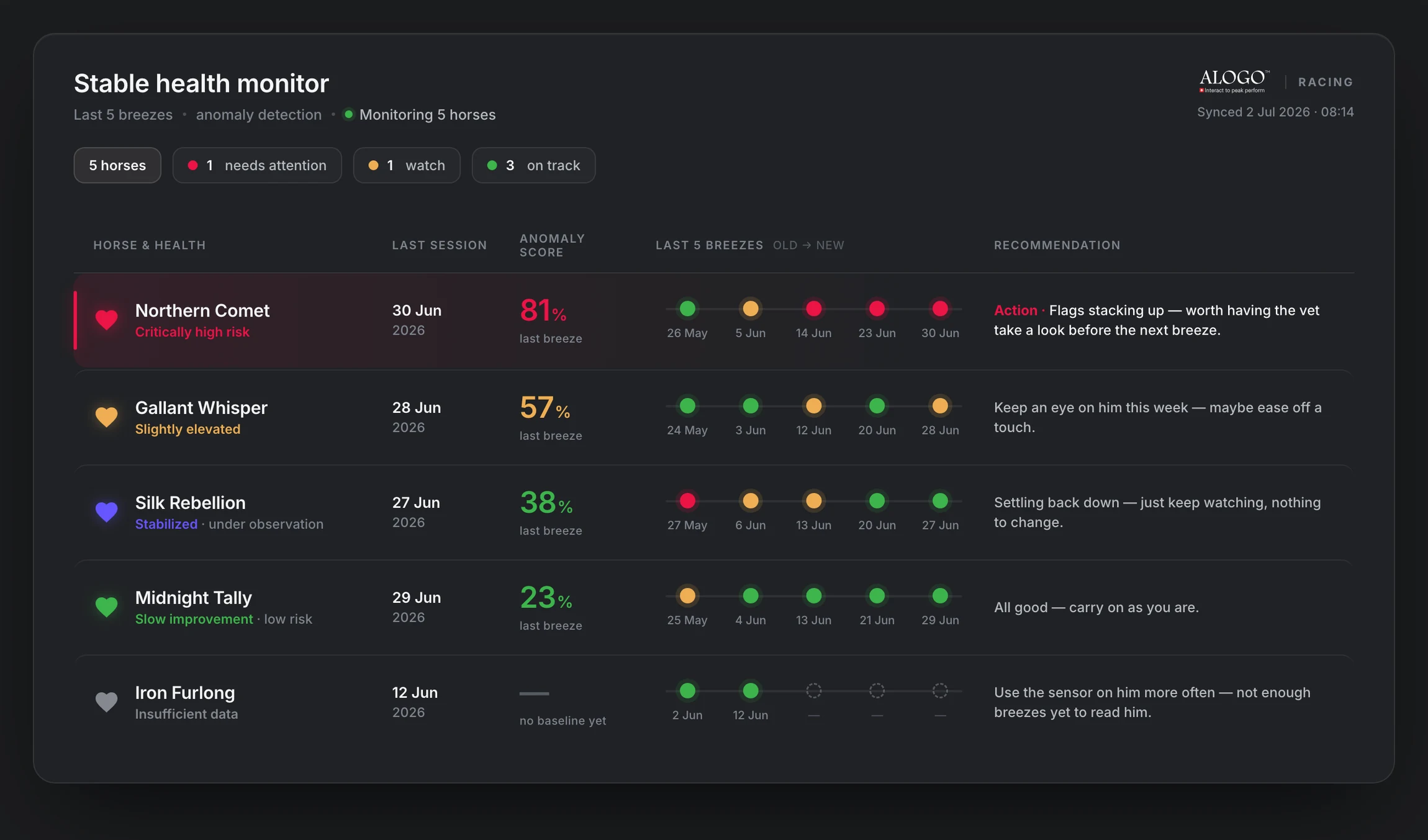
Task: Click the 'RACING' label
Action: pyautogui.click(x=1326, y=82)
